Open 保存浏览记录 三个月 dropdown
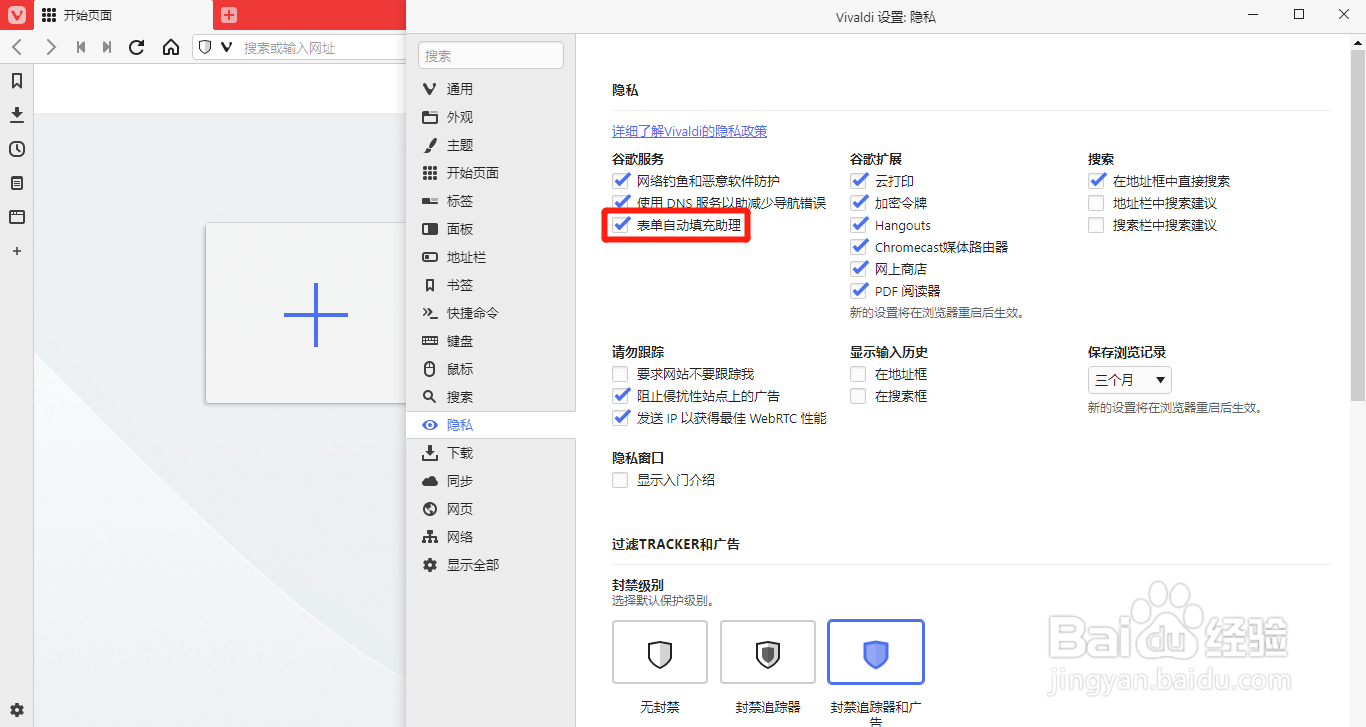This screenshot has width=1366, height=727. pos(1130,380)
